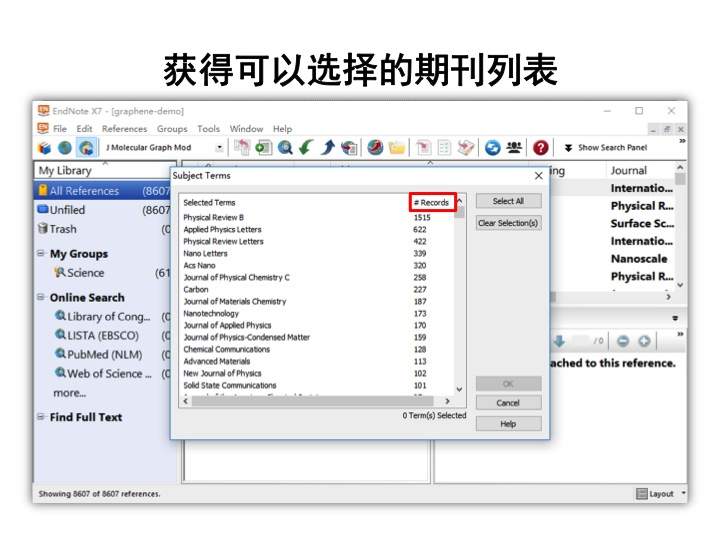Click the Journal column header
720x540 pixels.
click(x=629, y=170)
